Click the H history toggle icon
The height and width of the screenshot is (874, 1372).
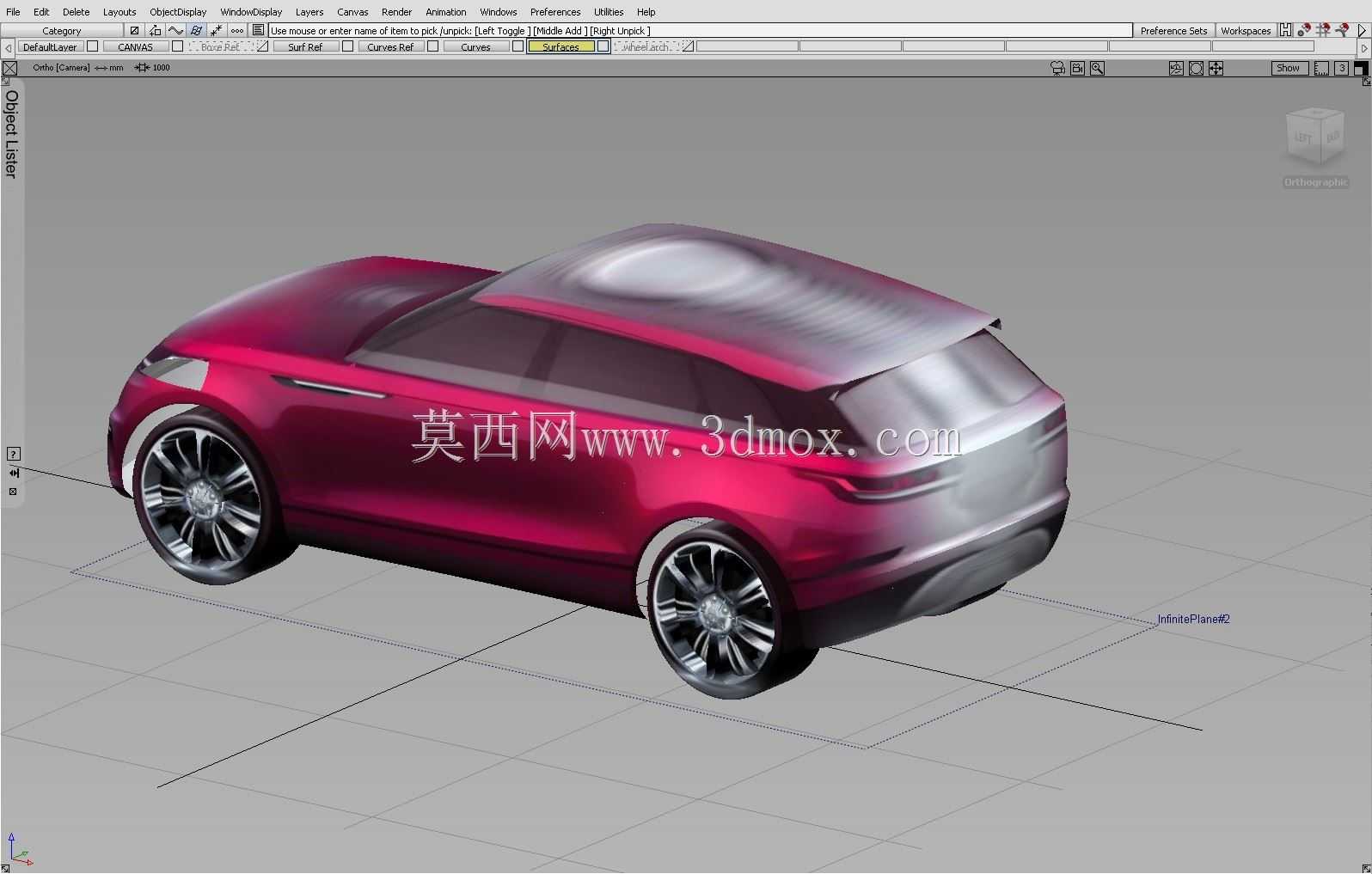(x=1286, y=30)
